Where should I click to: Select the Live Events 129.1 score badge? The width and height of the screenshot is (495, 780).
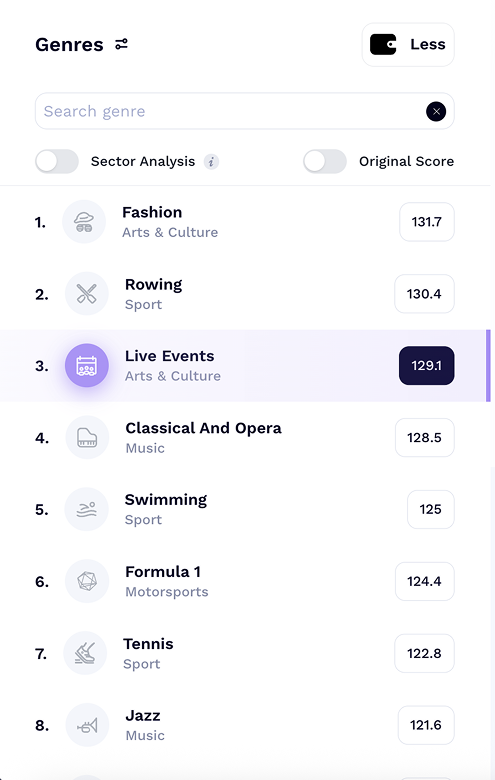tap(427, 366)
